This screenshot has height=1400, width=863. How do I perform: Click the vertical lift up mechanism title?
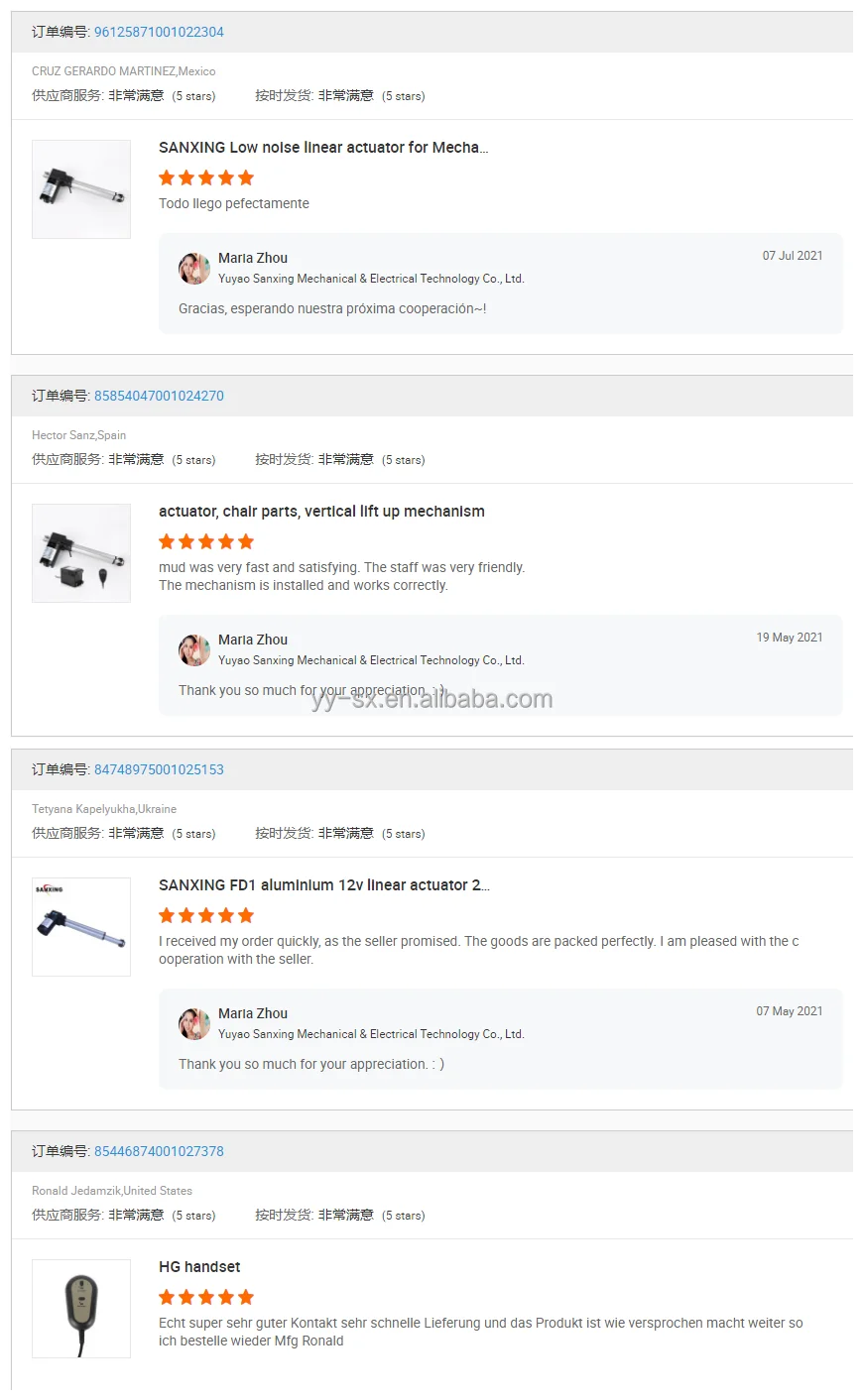(x=321, y=512)
